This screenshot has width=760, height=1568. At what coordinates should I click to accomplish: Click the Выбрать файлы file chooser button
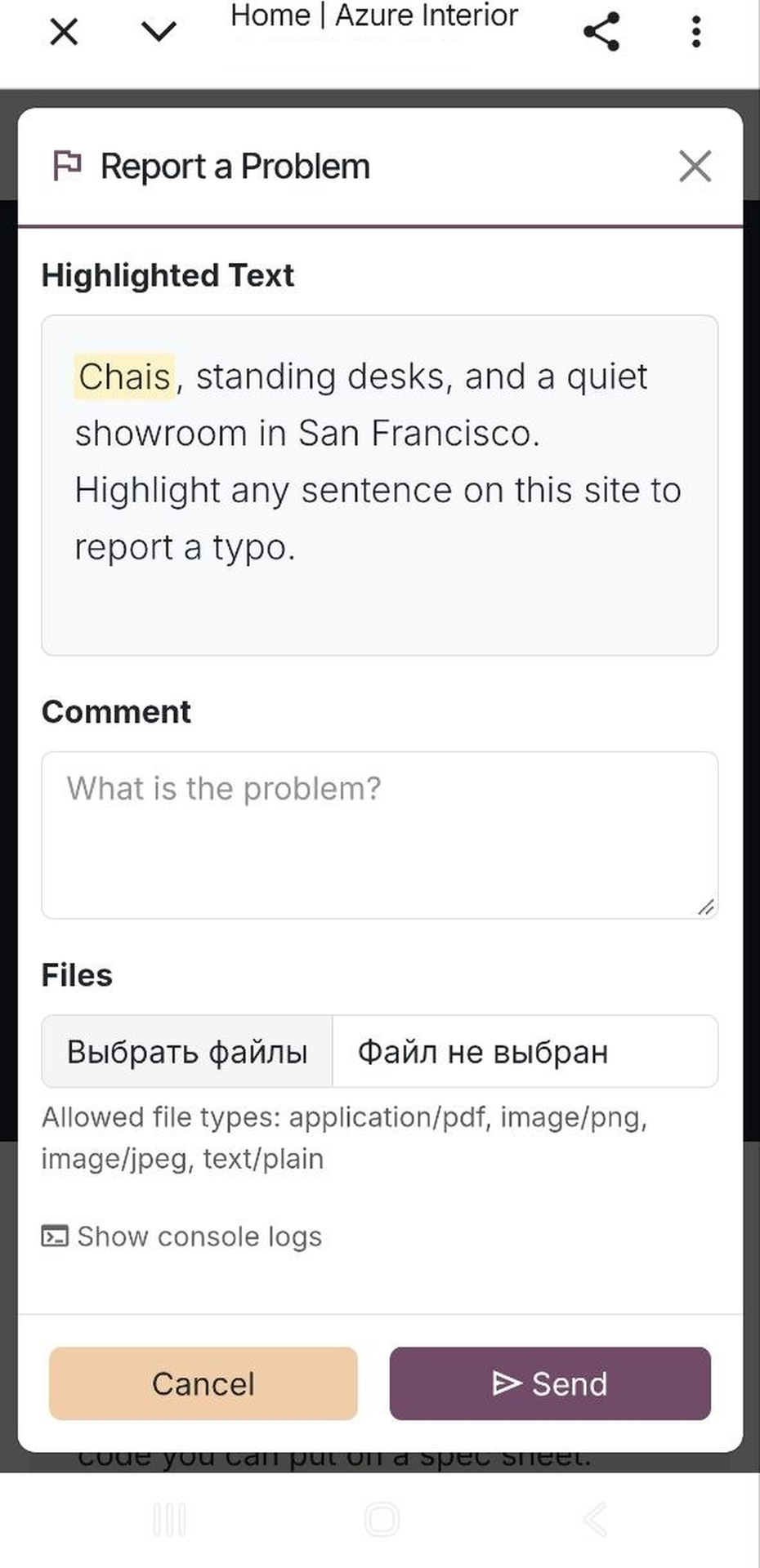click(x=187, y=1051)
